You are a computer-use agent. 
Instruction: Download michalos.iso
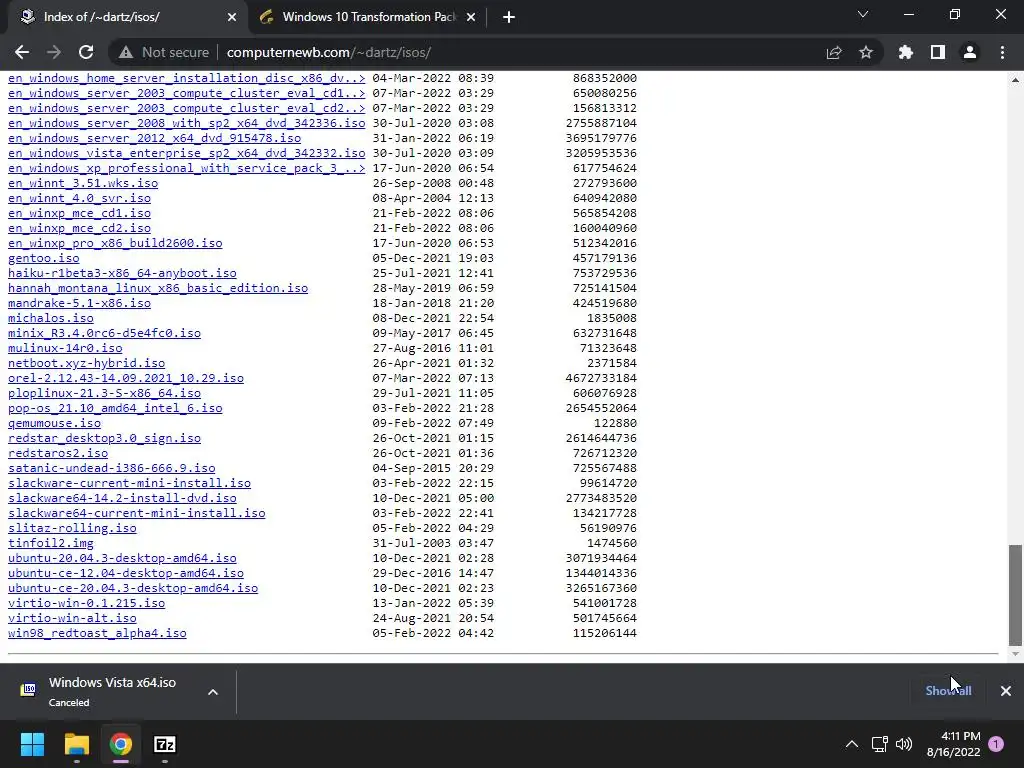pos(51,319)
